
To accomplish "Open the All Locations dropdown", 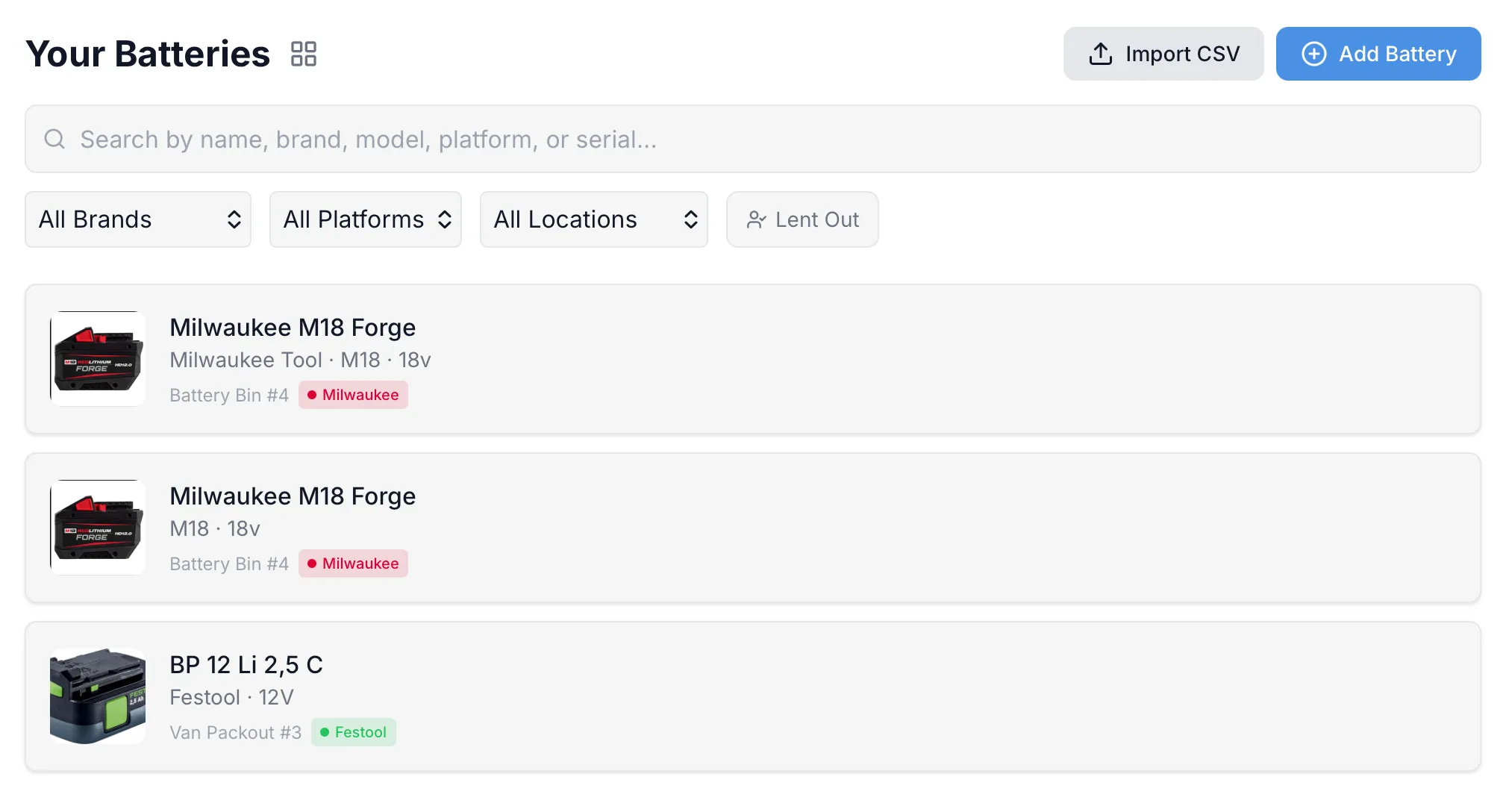I will pos(593,219).
